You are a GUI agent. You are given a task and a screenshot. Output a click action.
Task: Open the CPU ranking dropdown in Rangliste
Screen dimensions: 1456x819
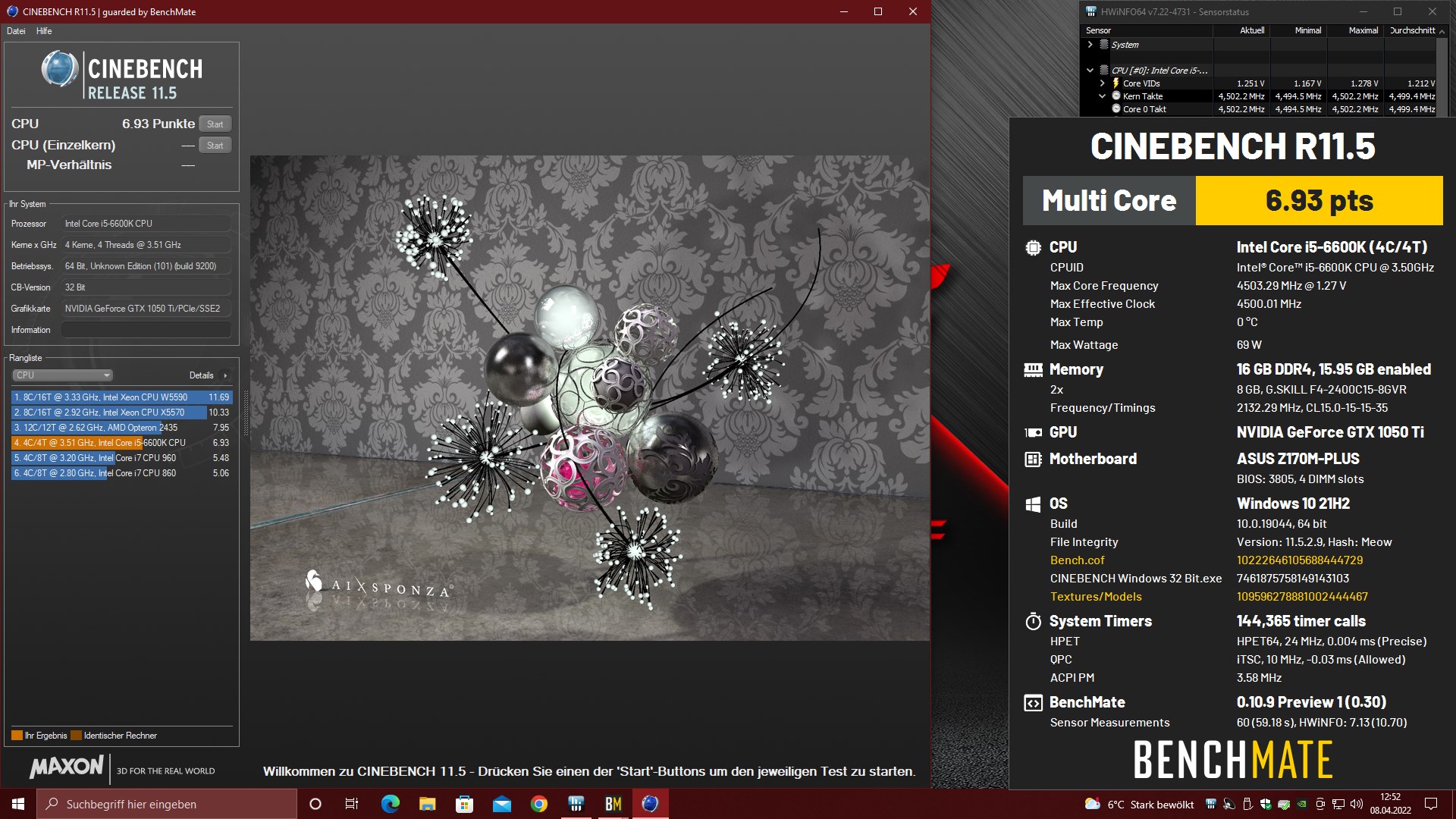tap(62, 375)
